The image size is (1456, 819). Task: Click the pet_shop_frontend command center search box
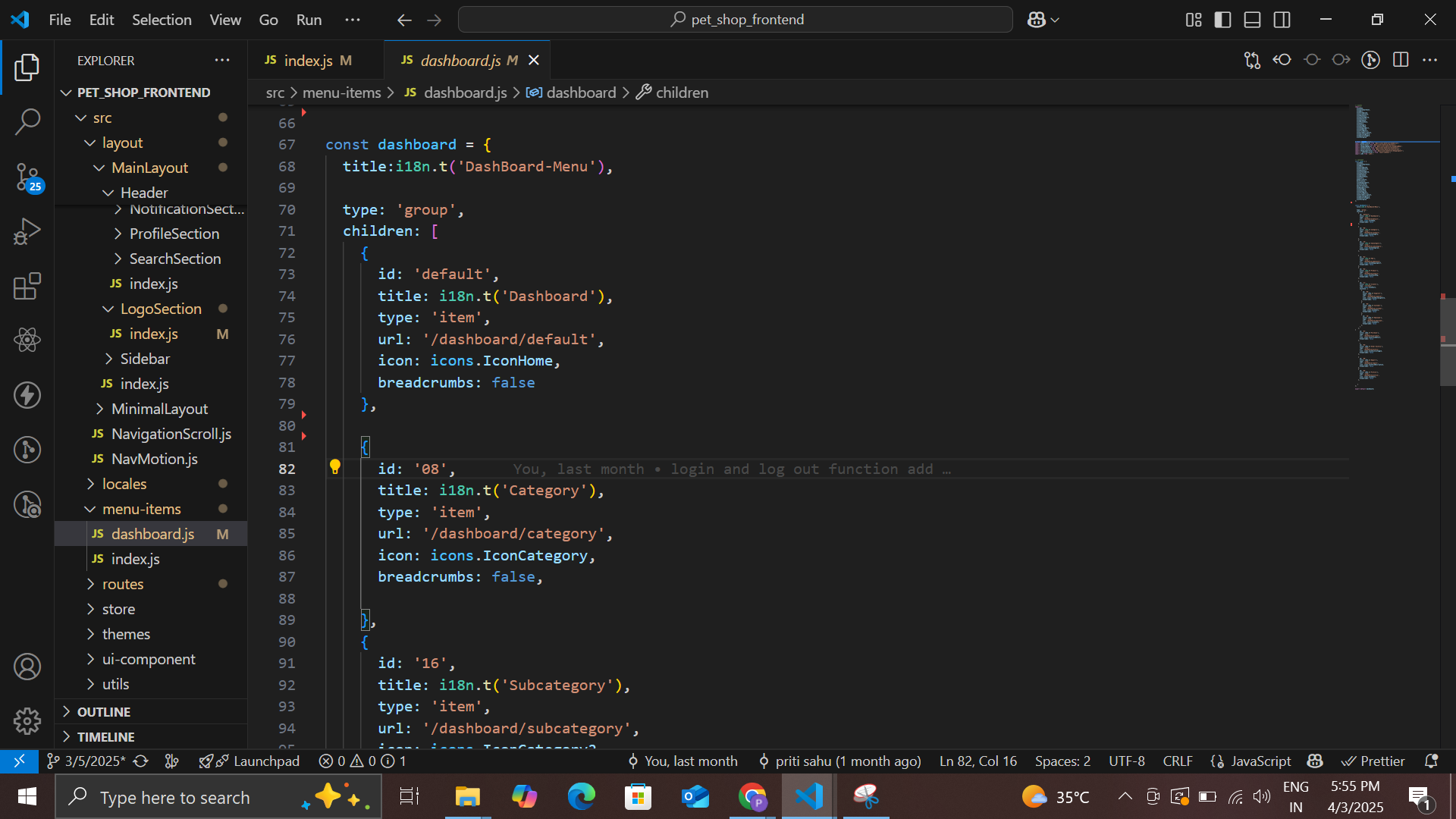tap(736, 20)
